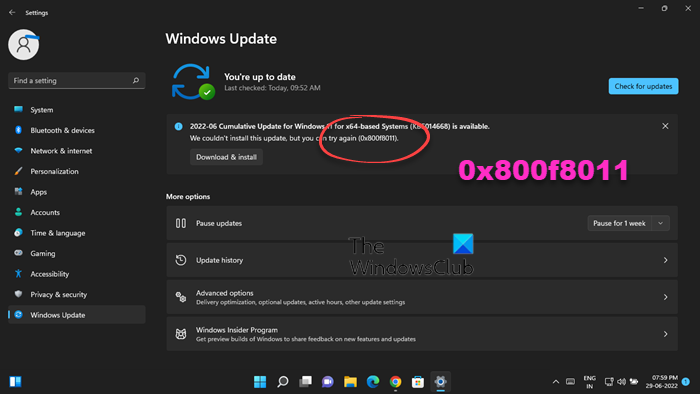This screenshot has height=394, width=700.
Task: Click Check for updates button
Action: click(643, 86)
